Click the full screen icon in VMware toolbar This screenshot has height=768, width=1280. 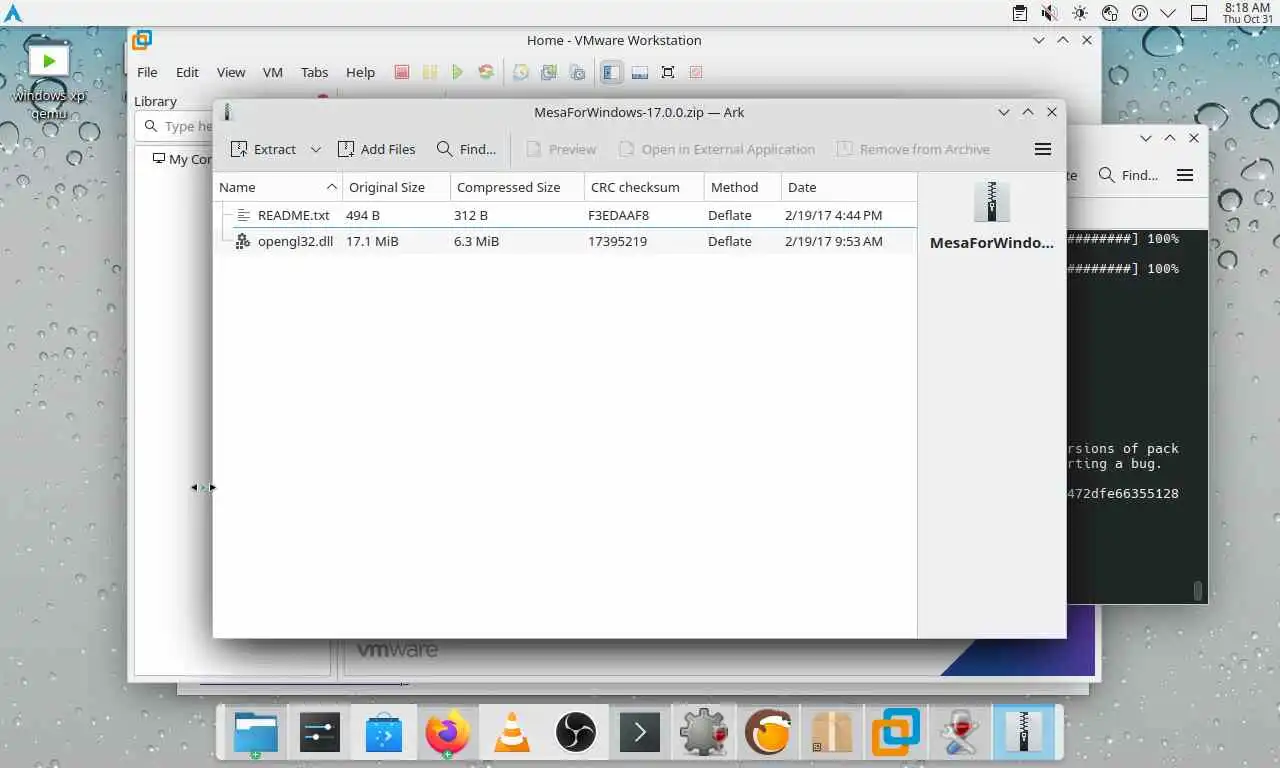(x=668, y=72)
